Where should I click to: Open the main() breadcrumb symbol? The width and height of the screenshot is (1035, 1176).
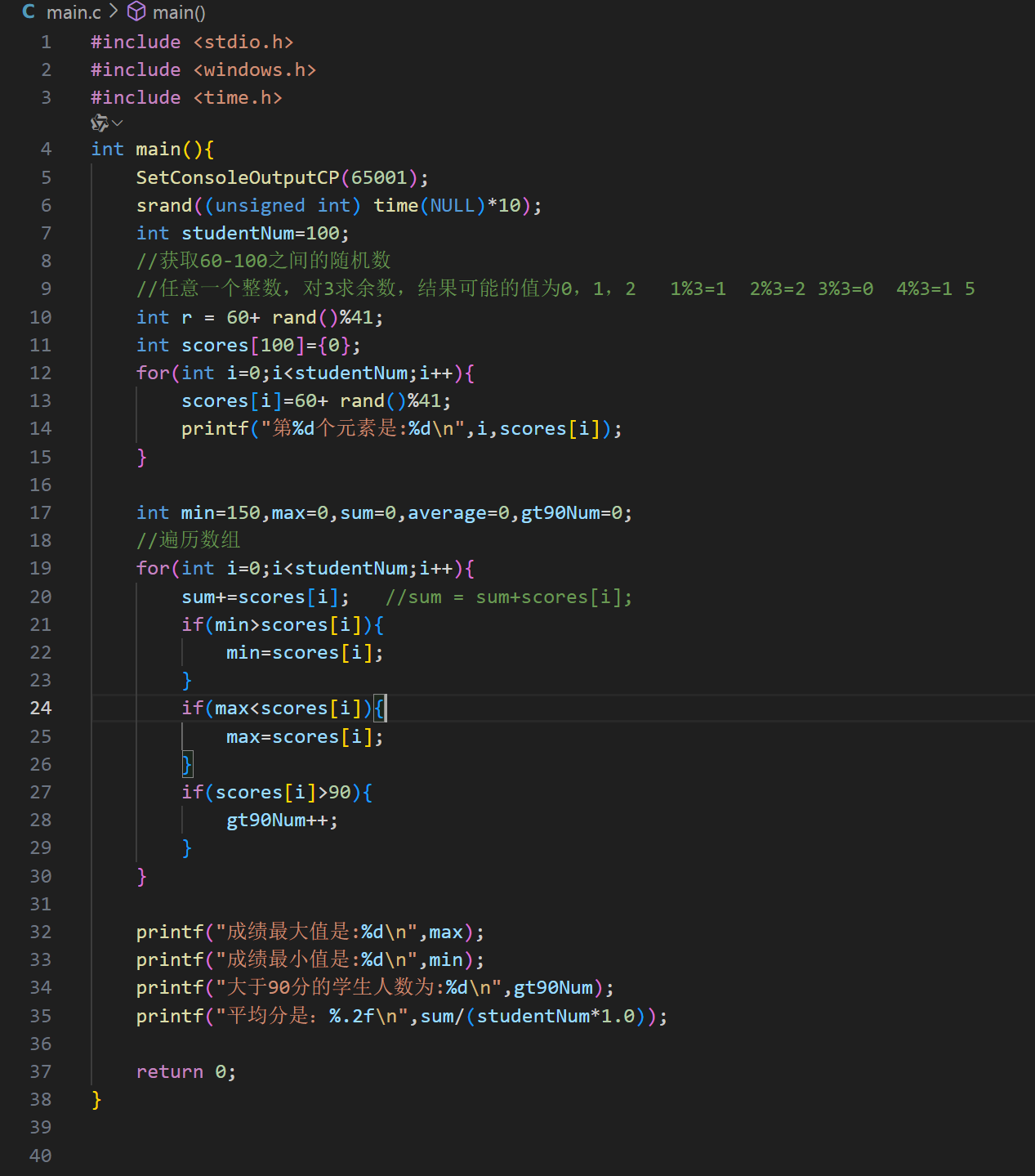[179, 12]
